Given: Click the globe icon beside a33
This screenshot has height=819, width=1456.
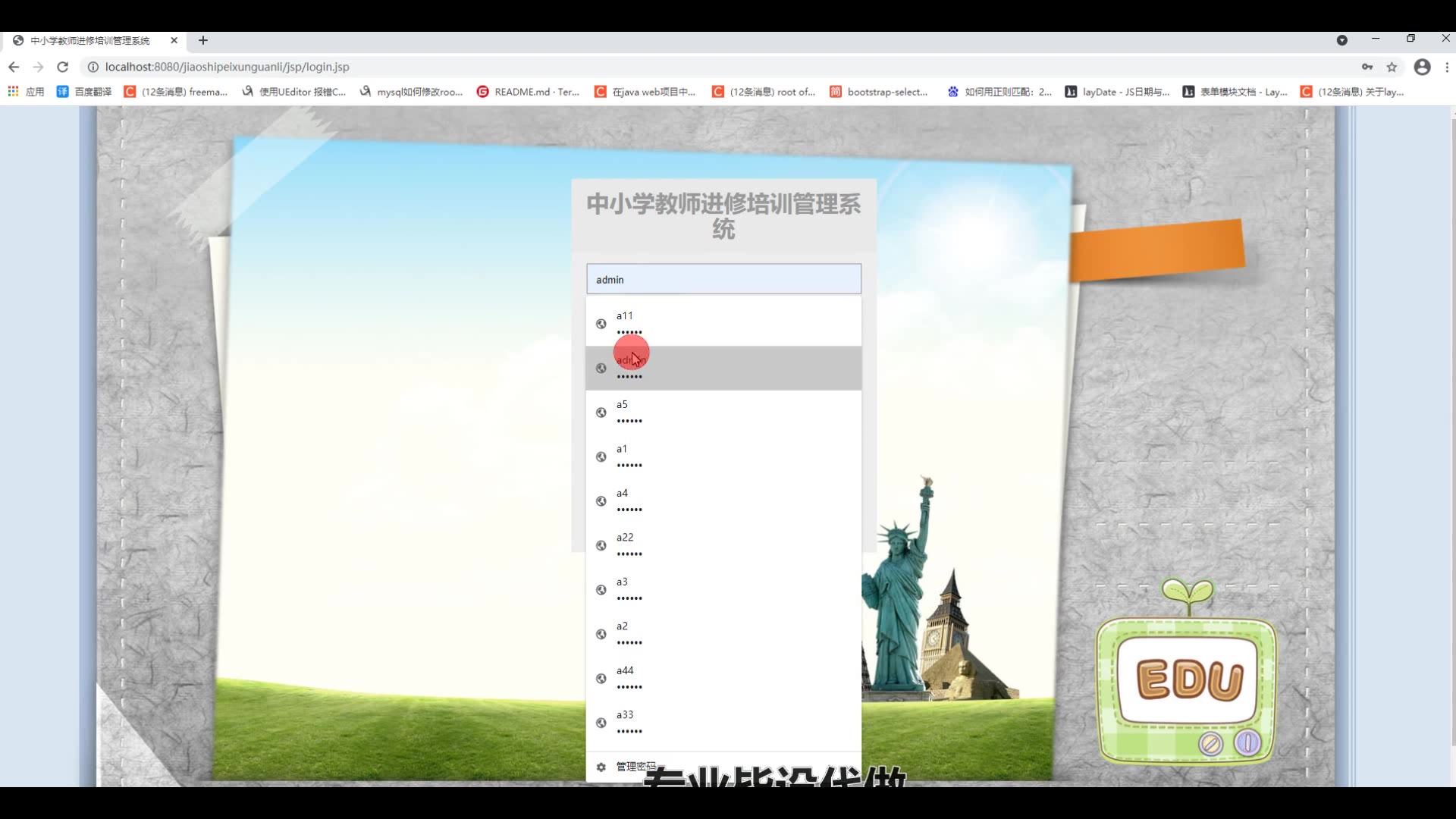Looking at the screenshot, I should (x=601, y=723).
